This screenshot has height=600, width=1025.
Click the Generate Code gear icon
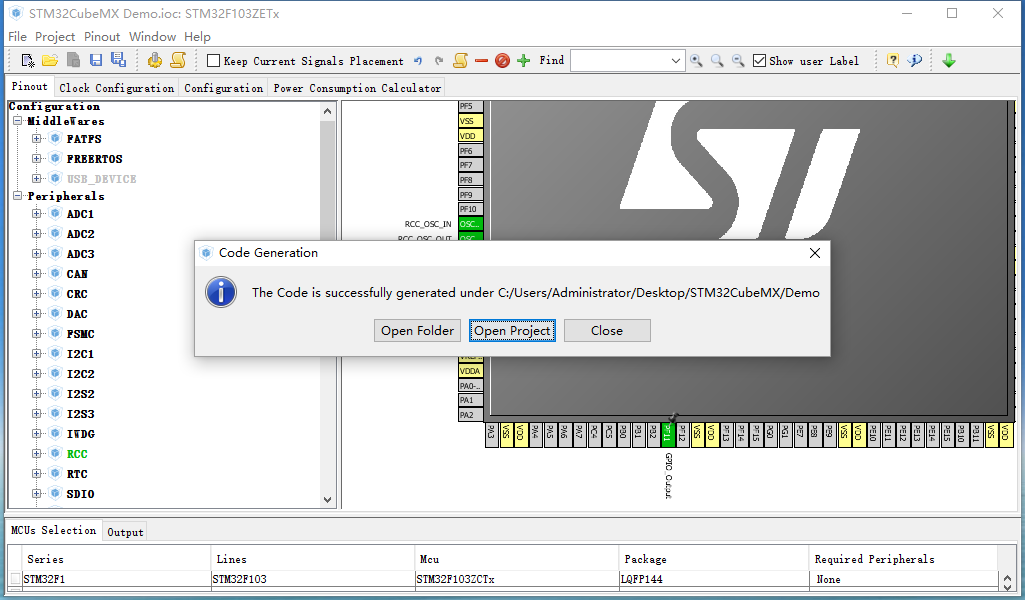[x=155, y=61]
